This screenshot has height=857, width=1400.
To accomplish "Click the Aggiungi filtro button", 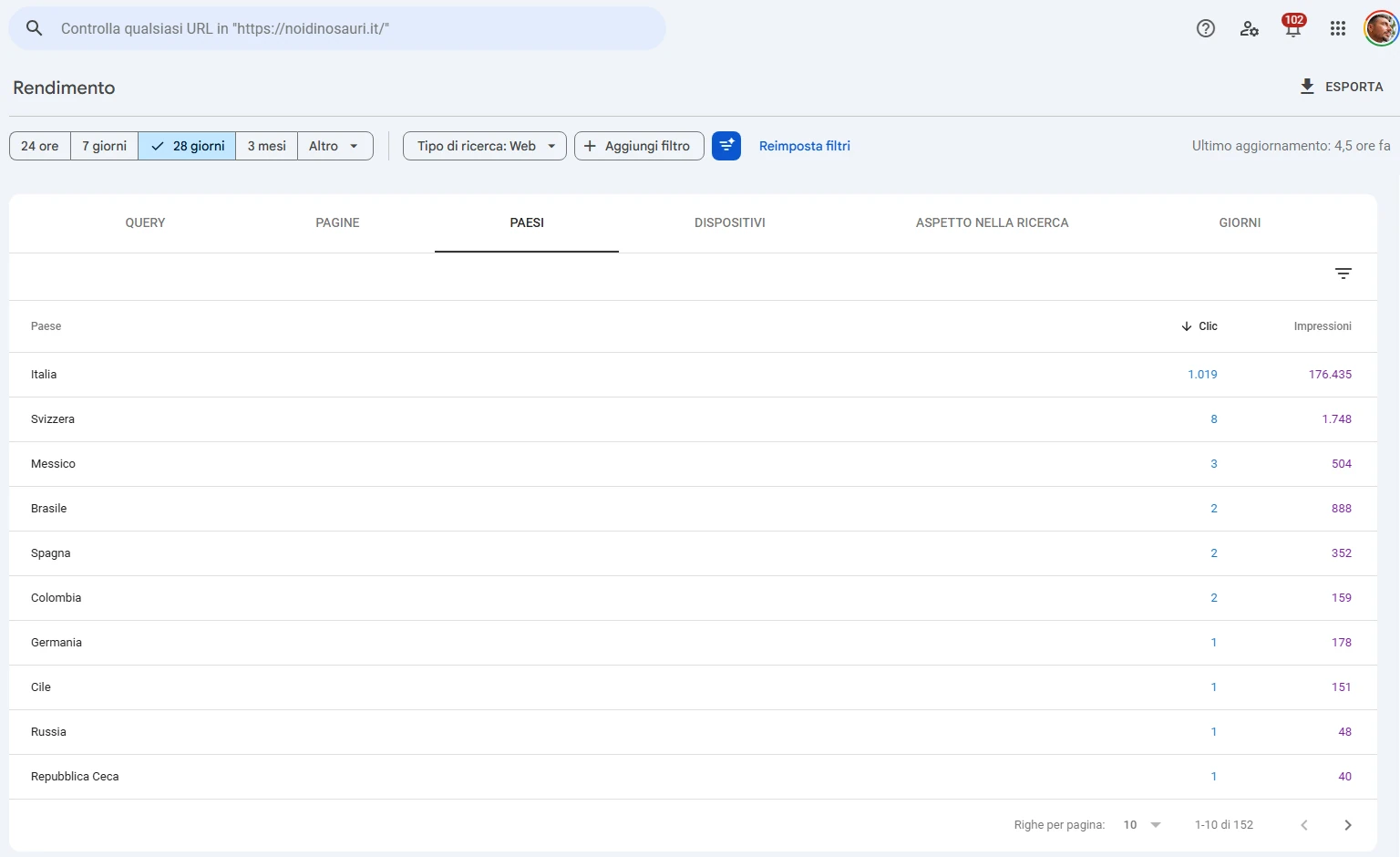I will [x=639, y=146].
